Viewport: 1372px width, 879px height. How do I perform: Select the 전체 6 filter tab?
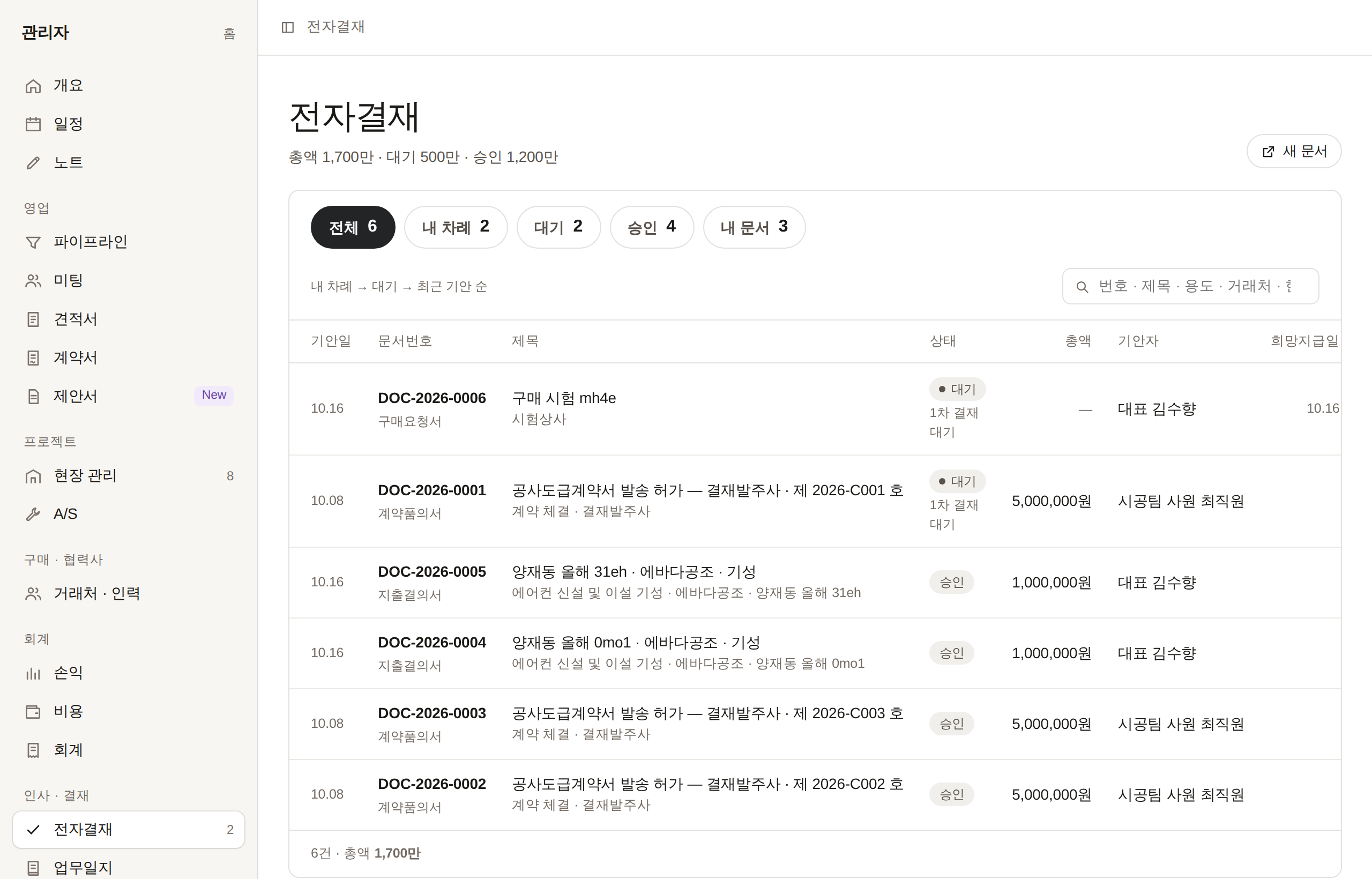click(353, 227)
